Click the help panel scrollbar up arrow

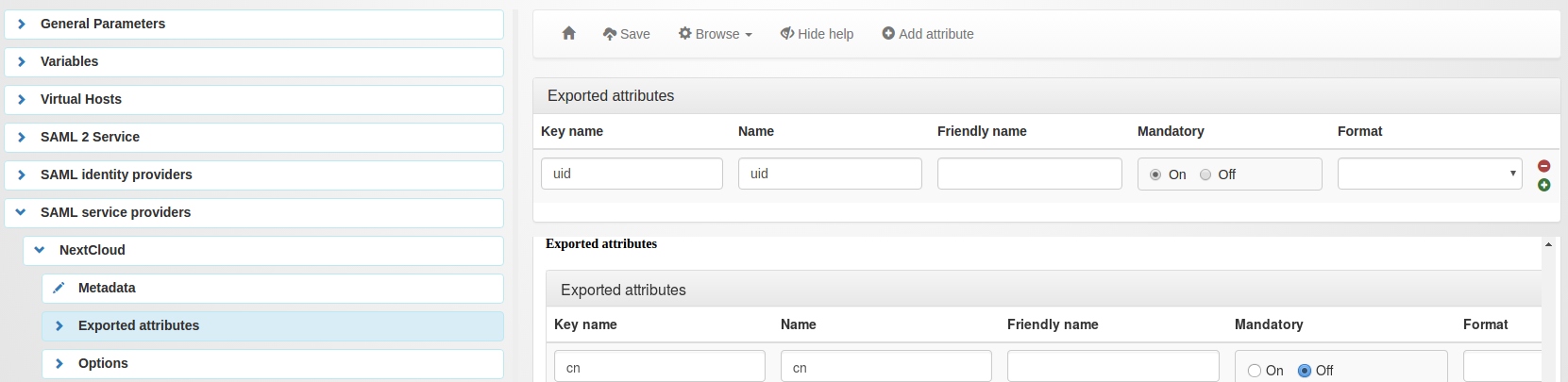(x=1548, y=244)
